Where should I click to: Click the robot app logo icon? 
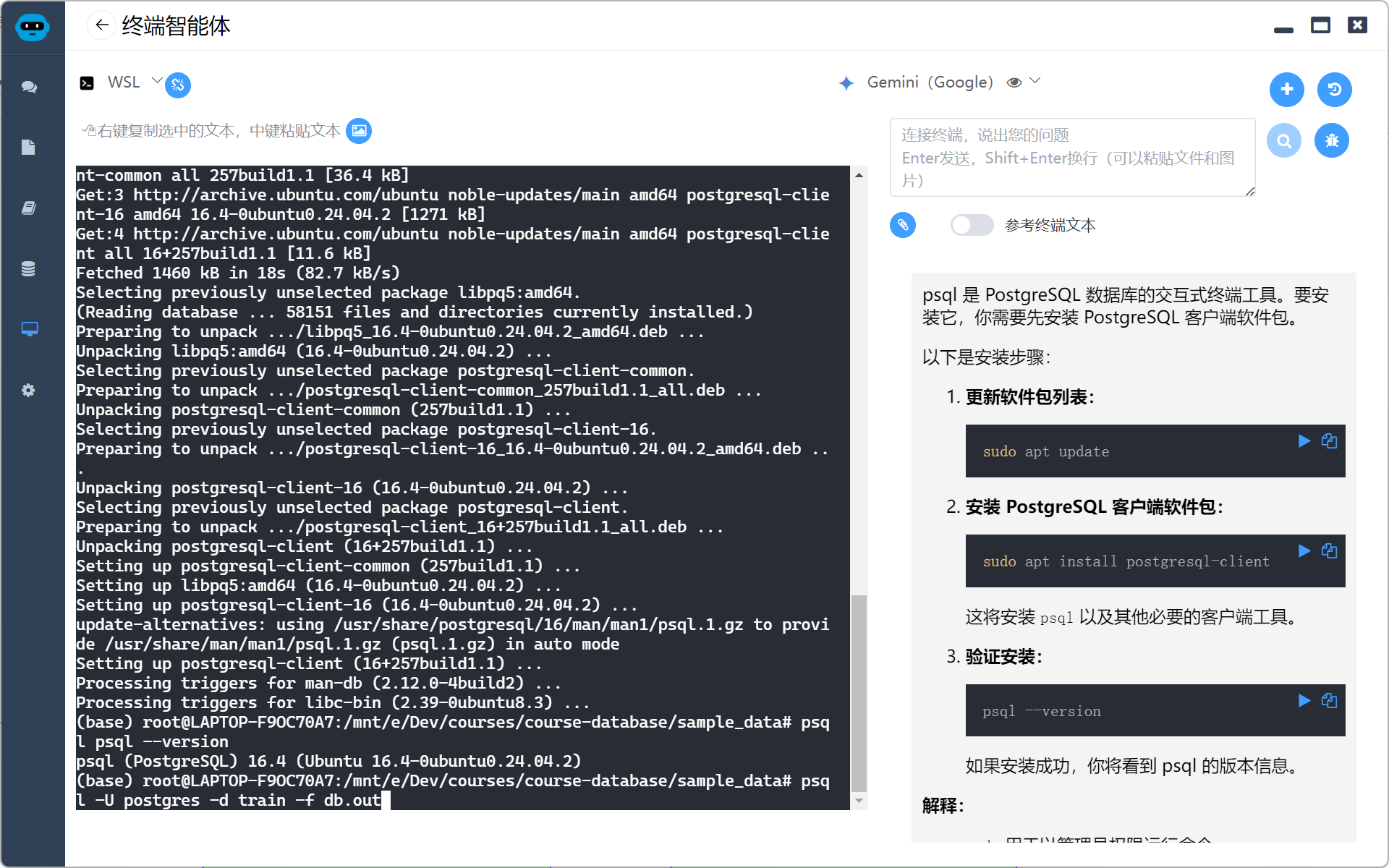(33, 27)
